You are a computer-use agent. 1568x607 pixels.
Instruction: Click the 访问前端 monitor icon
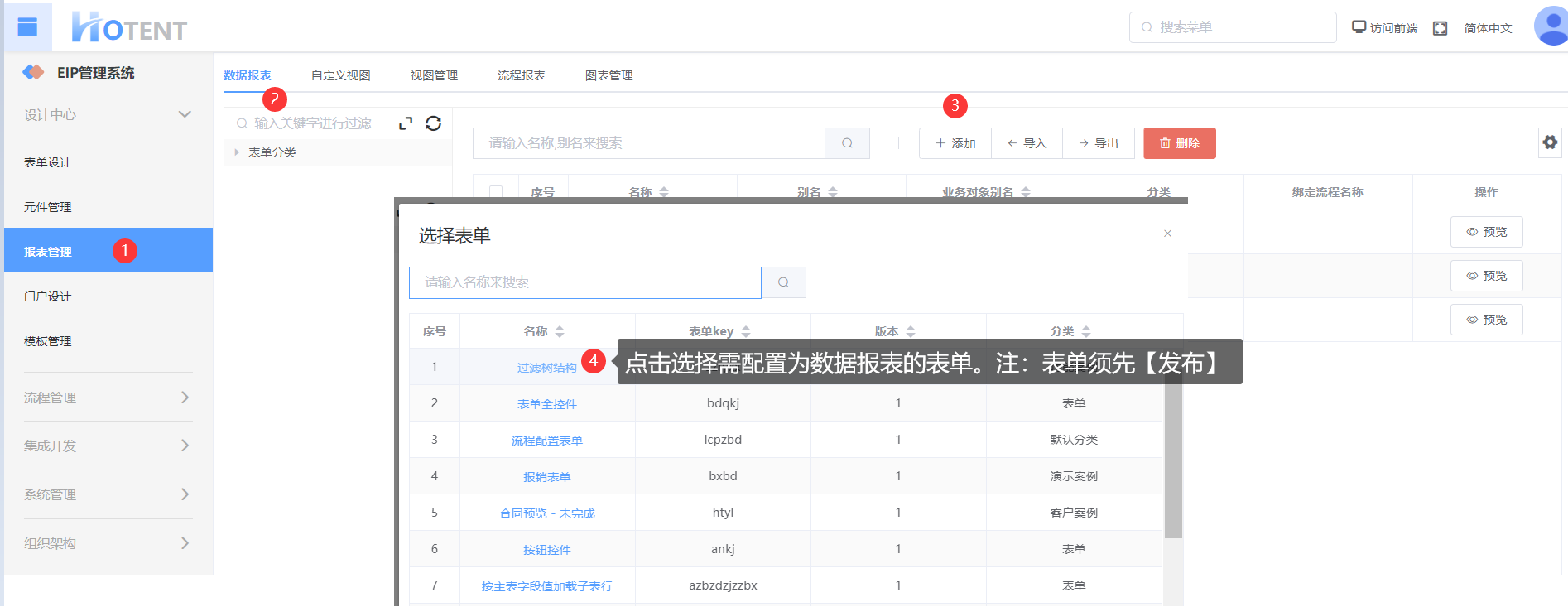click(1359, 27)
